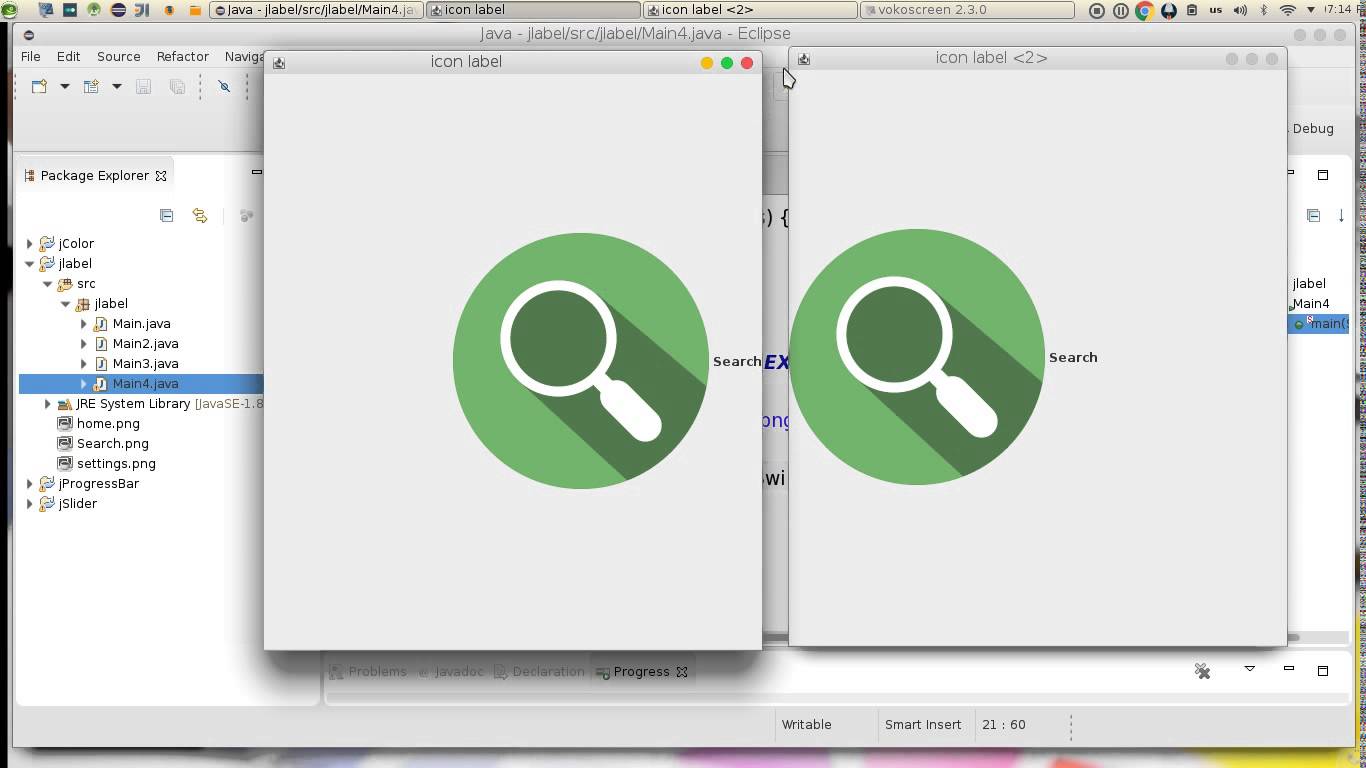This screenshot has width=1366, height=768.
Task: Click the greyed icon in Package Explorer toolbar
Action: coord(246,215)
